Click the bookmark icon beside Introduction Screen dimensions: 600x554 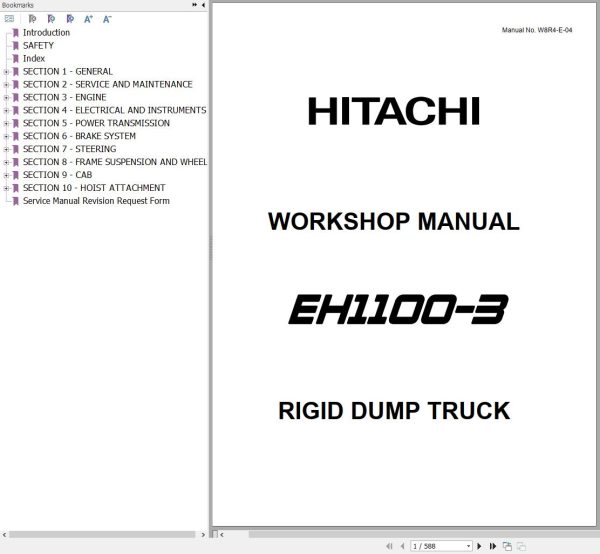coord(16,33)
